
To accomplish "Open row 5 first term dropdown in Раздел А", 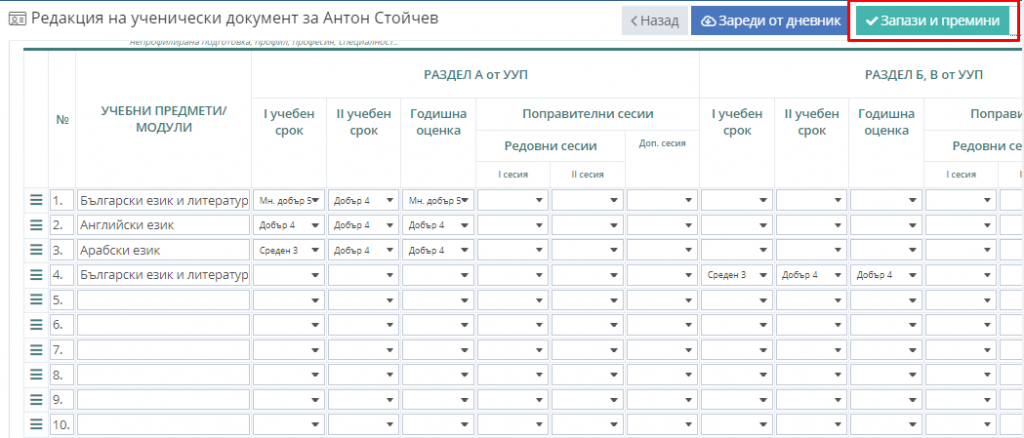I will (289, 300).
